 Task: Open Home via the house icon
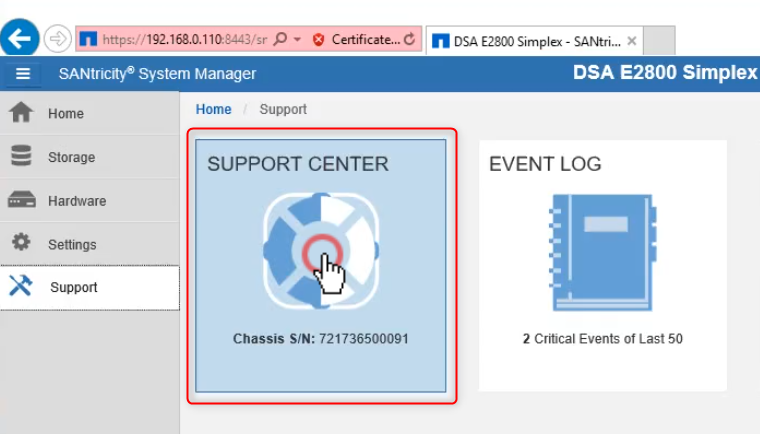tap(21, 113)
